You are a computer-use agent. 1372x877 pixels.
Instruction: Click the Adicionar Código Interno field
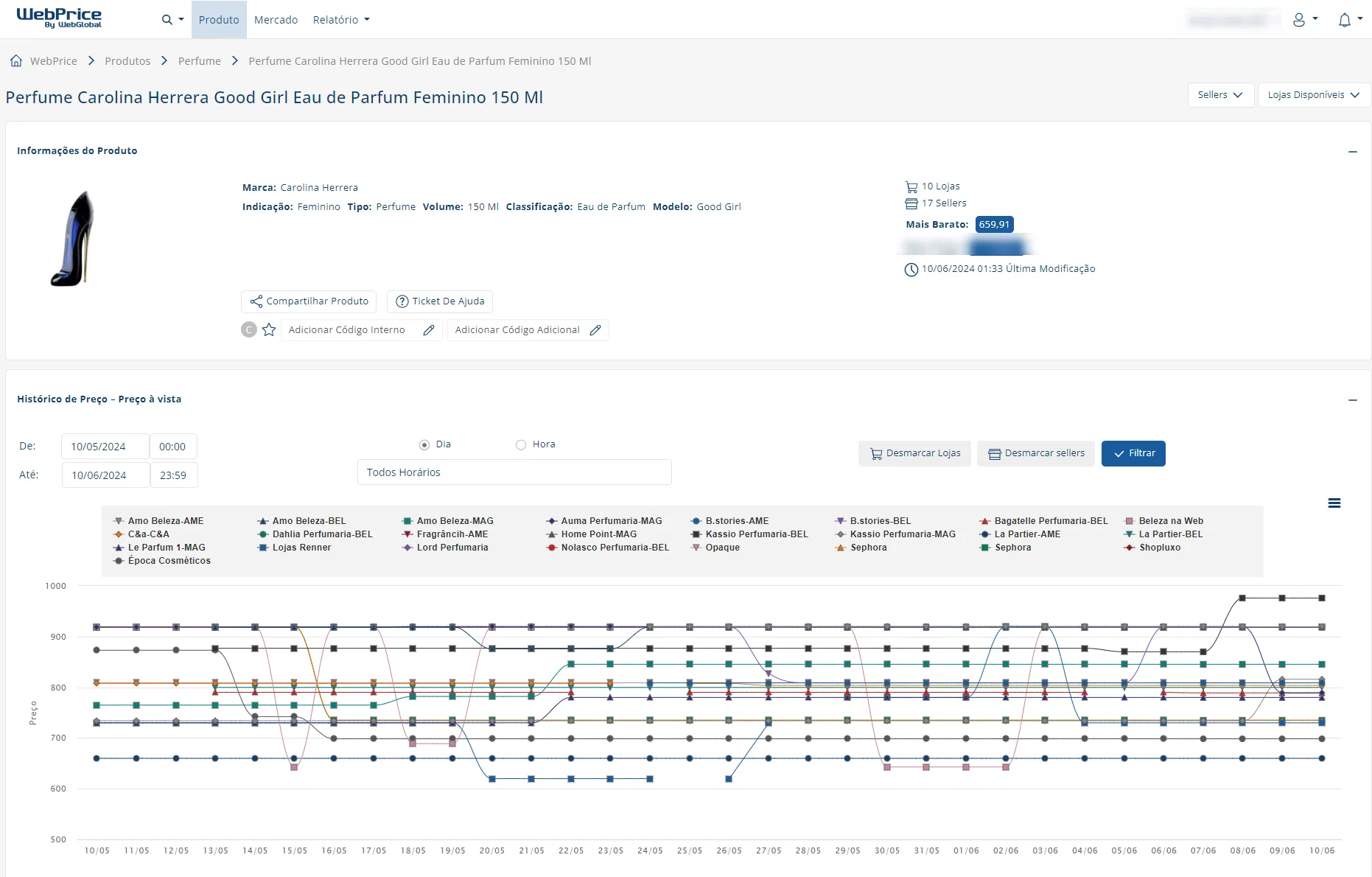[x=362, y=330]
